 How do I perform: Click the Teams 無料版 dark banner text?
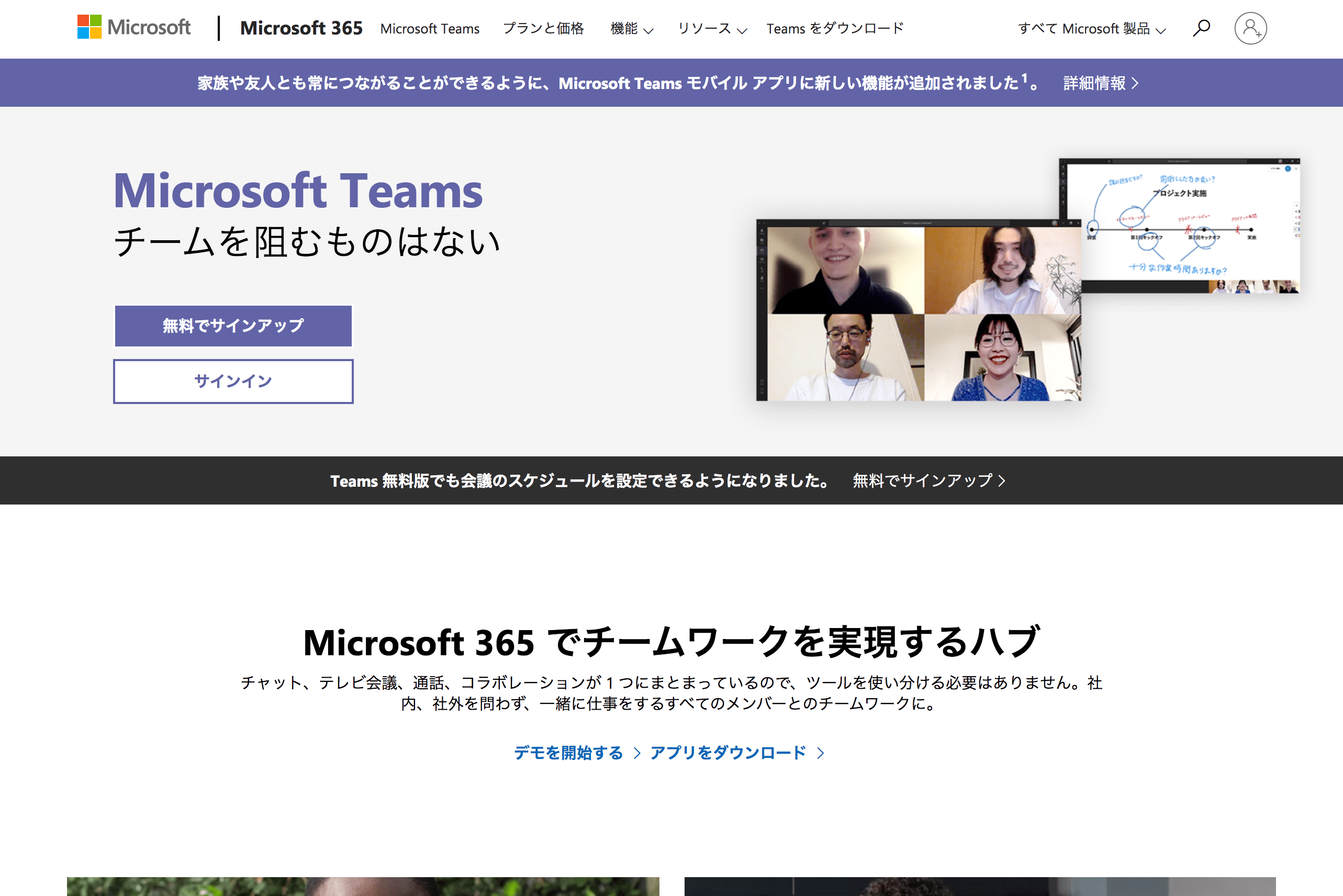click(579, 480)
